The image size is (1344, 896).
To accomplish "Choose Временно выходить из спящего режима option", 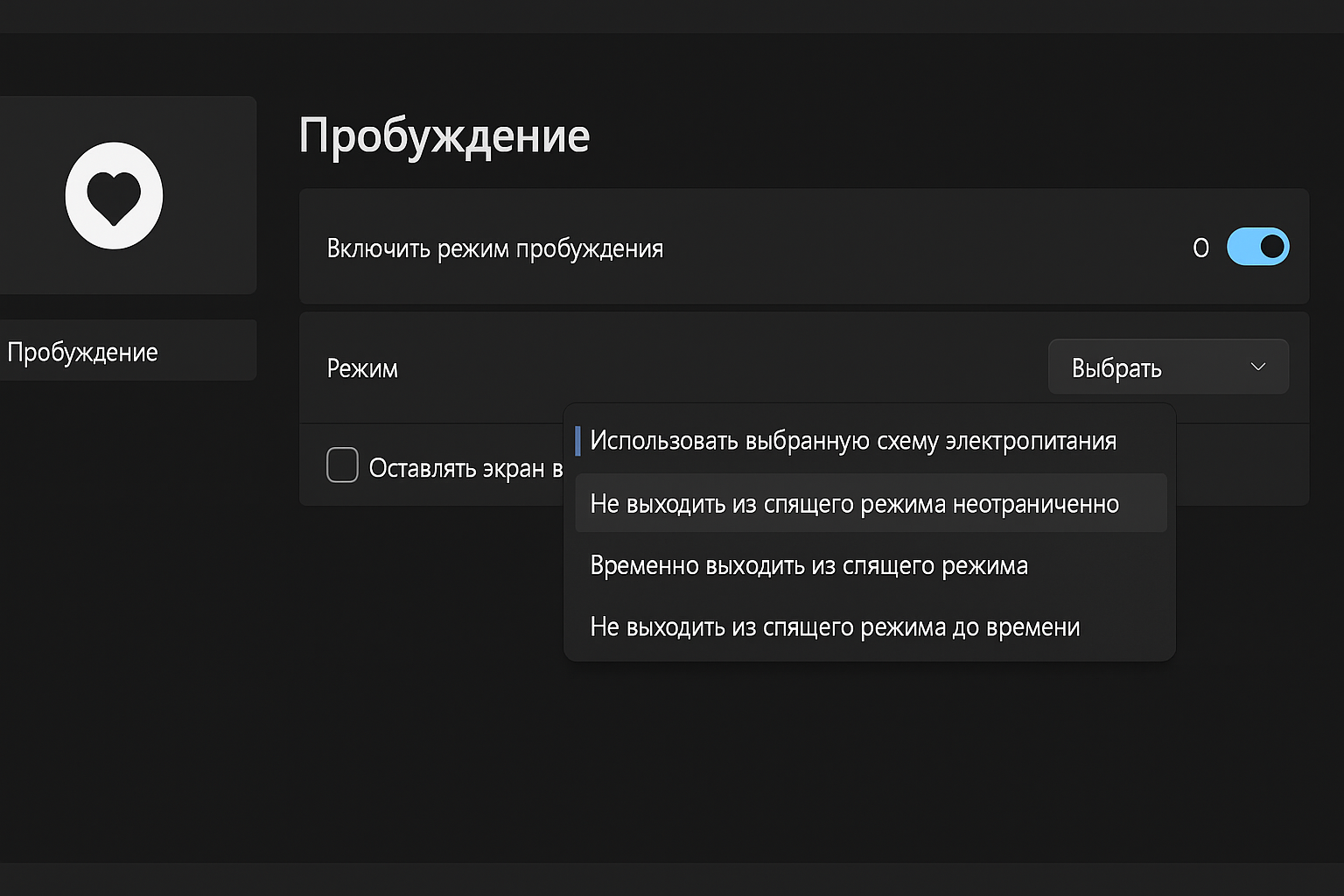I will click(x=808, y=564).
